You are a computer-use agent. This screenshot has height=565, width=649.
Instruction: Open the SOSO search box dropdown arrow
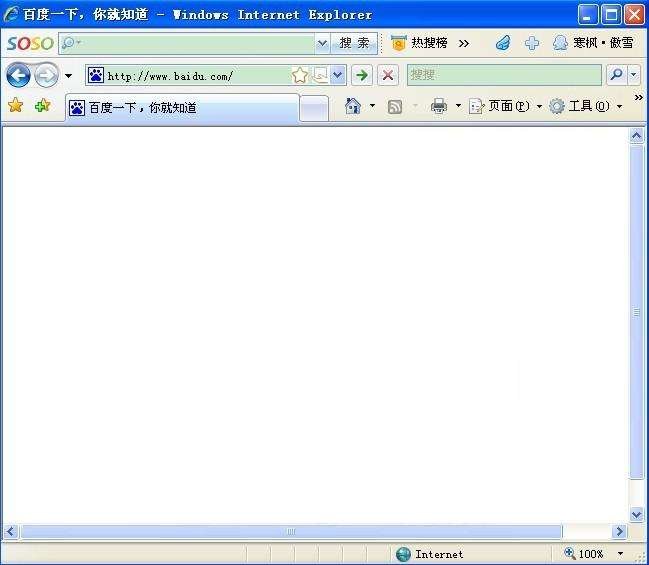pyautogui.click(x=322, y=43)
